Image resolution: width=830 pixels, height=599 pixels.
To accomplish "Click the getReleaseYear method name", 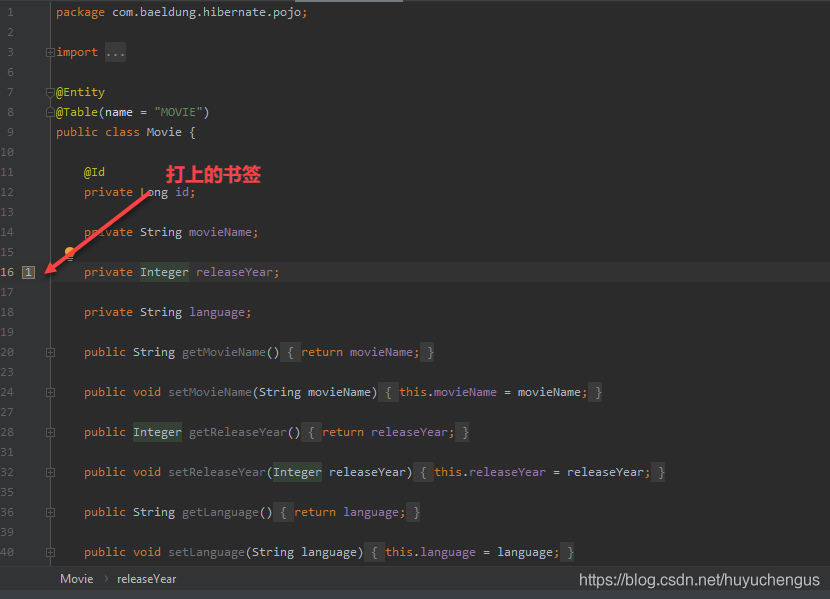I will pos(238,432).
